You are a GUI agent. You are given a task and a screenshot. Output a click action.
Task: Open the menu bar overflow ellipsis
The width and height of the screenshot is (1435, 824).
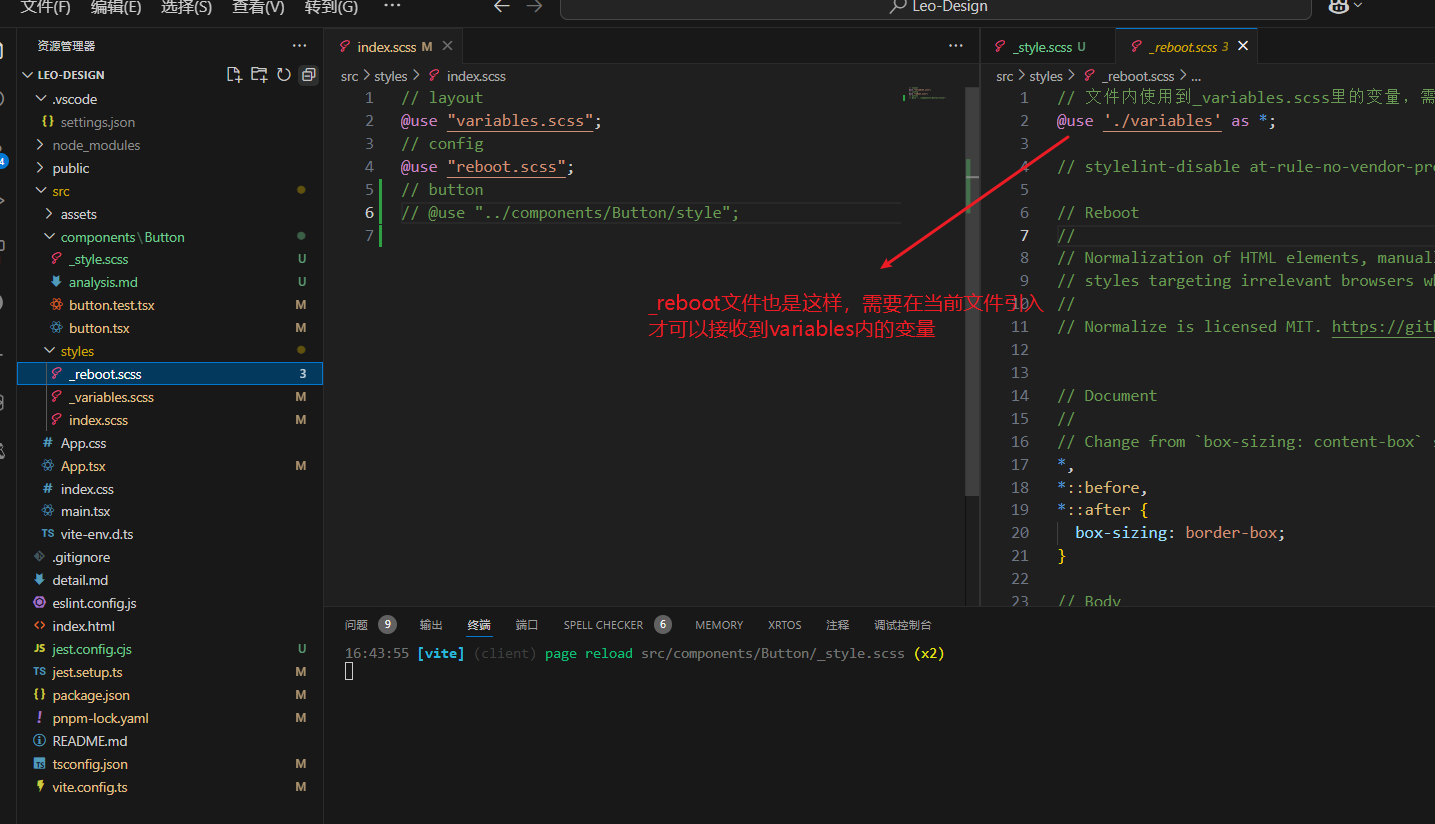pos(392,6)
